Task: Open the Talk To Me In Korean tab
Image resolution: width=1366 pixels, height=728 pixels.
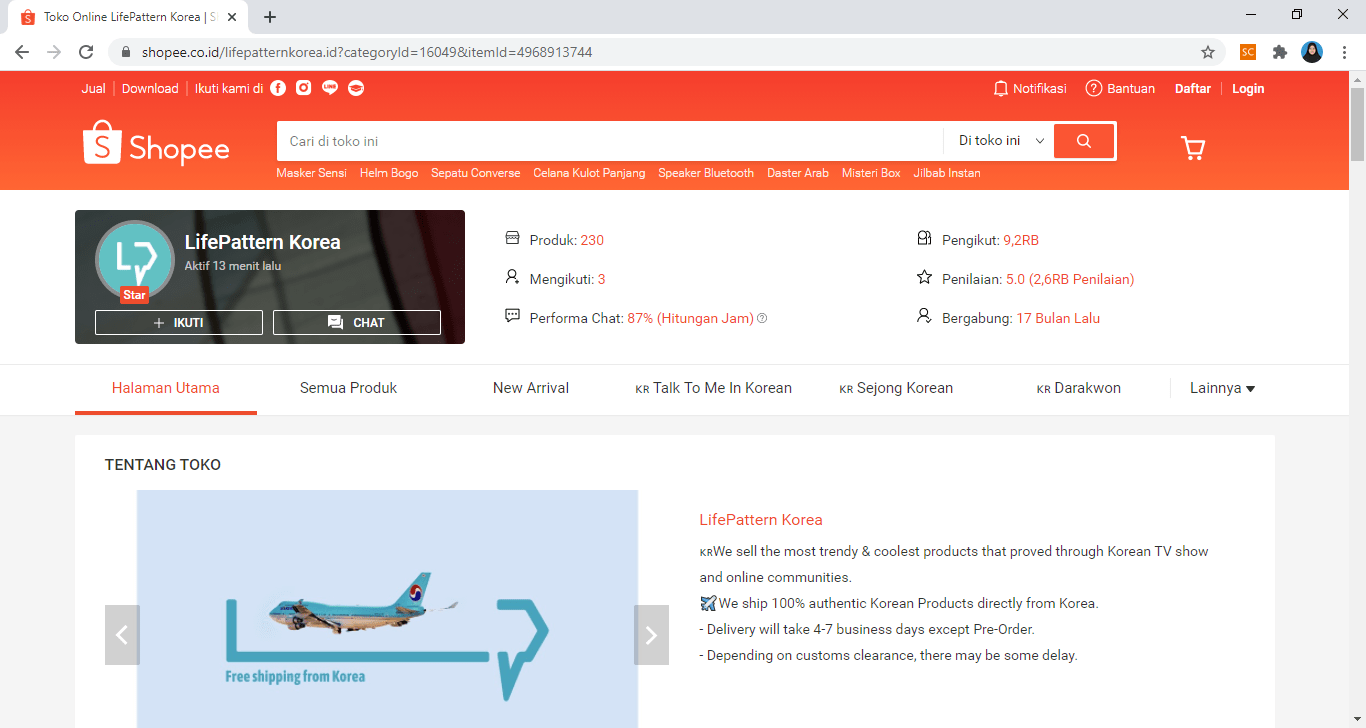Action: 713,388
